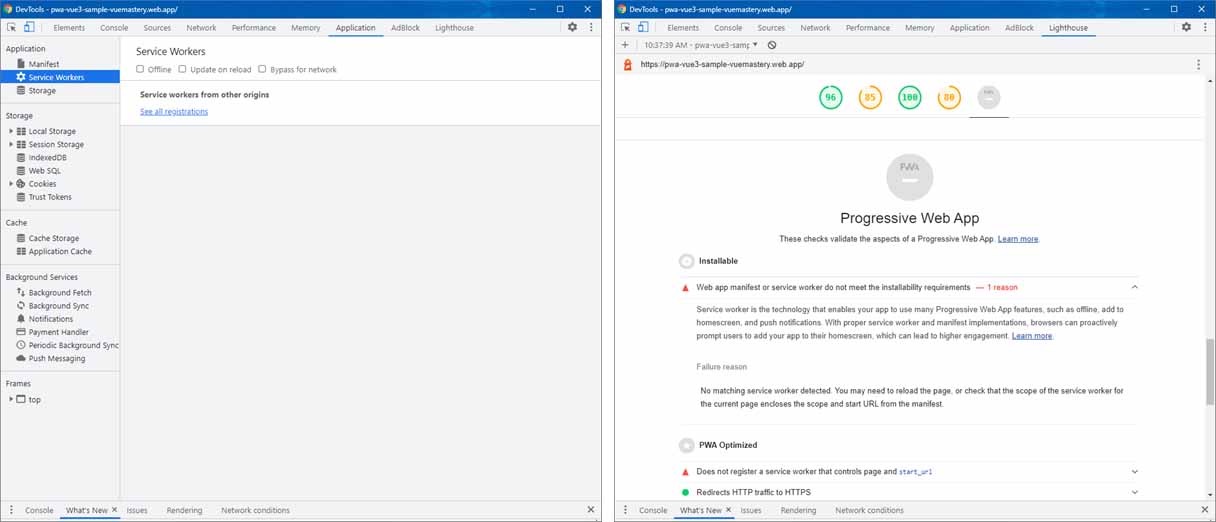Screen dimensions: 1216x522
Task: Close What's New drawer tab in left window
Action: (x=115, y=510)
